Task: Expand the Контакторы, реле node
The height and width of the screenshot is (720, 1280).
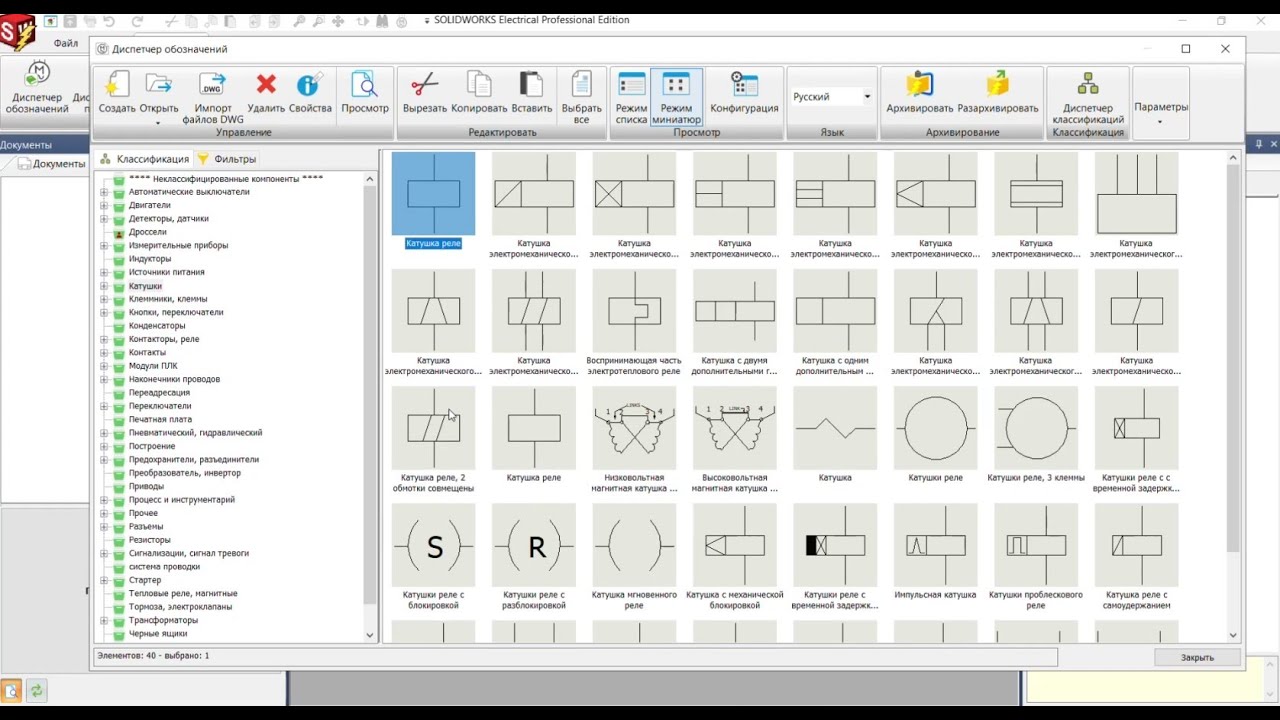Action: (104, 339)
